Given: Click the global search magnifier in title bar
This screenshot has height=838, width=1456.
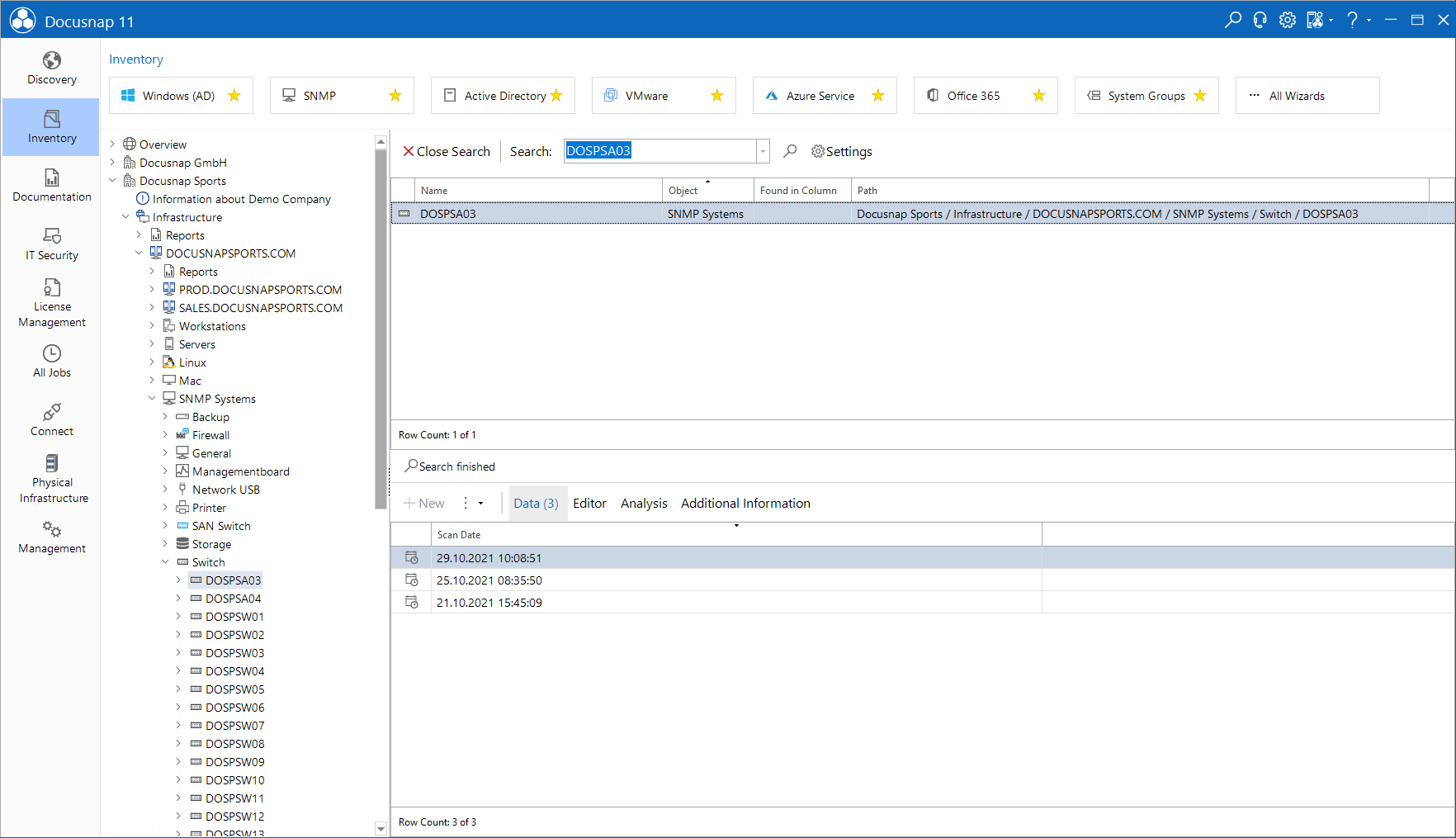Looking at the screenshot, I should click(1232, 20).
